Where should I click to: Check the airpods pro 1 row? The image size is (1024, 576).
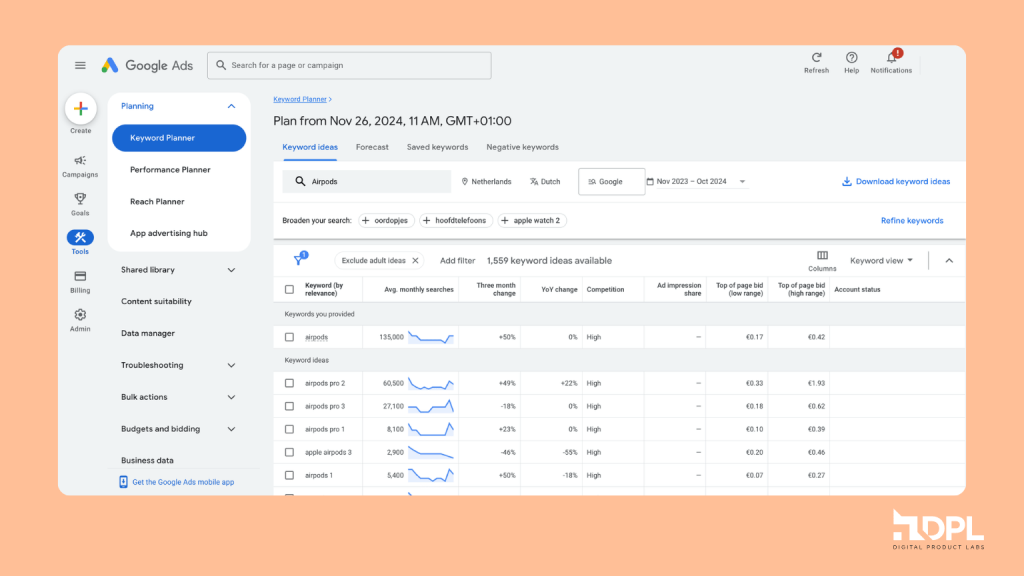(x=289, y=429)
